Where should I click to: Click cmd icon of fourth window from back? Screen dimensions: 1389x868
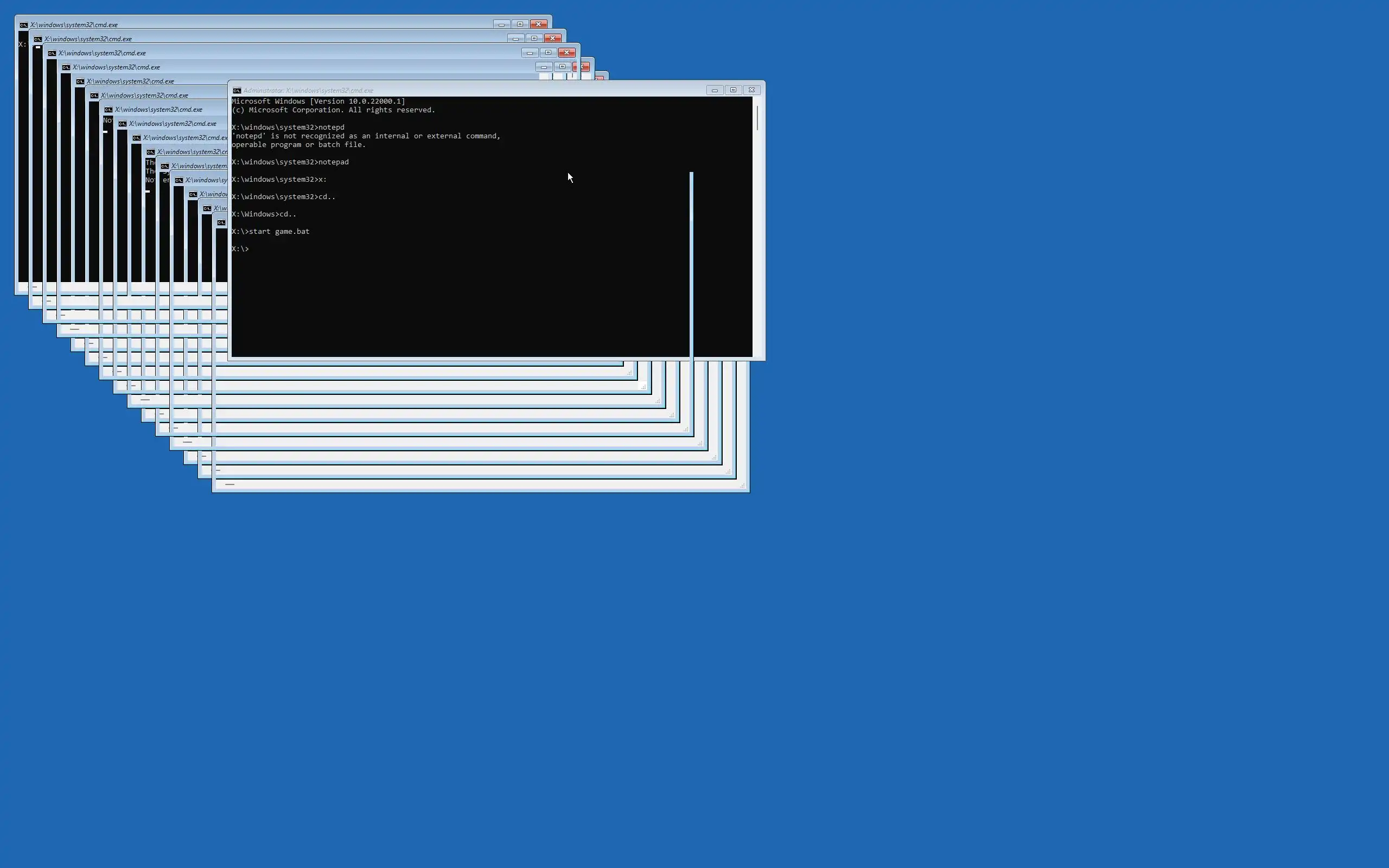(66, 67)
